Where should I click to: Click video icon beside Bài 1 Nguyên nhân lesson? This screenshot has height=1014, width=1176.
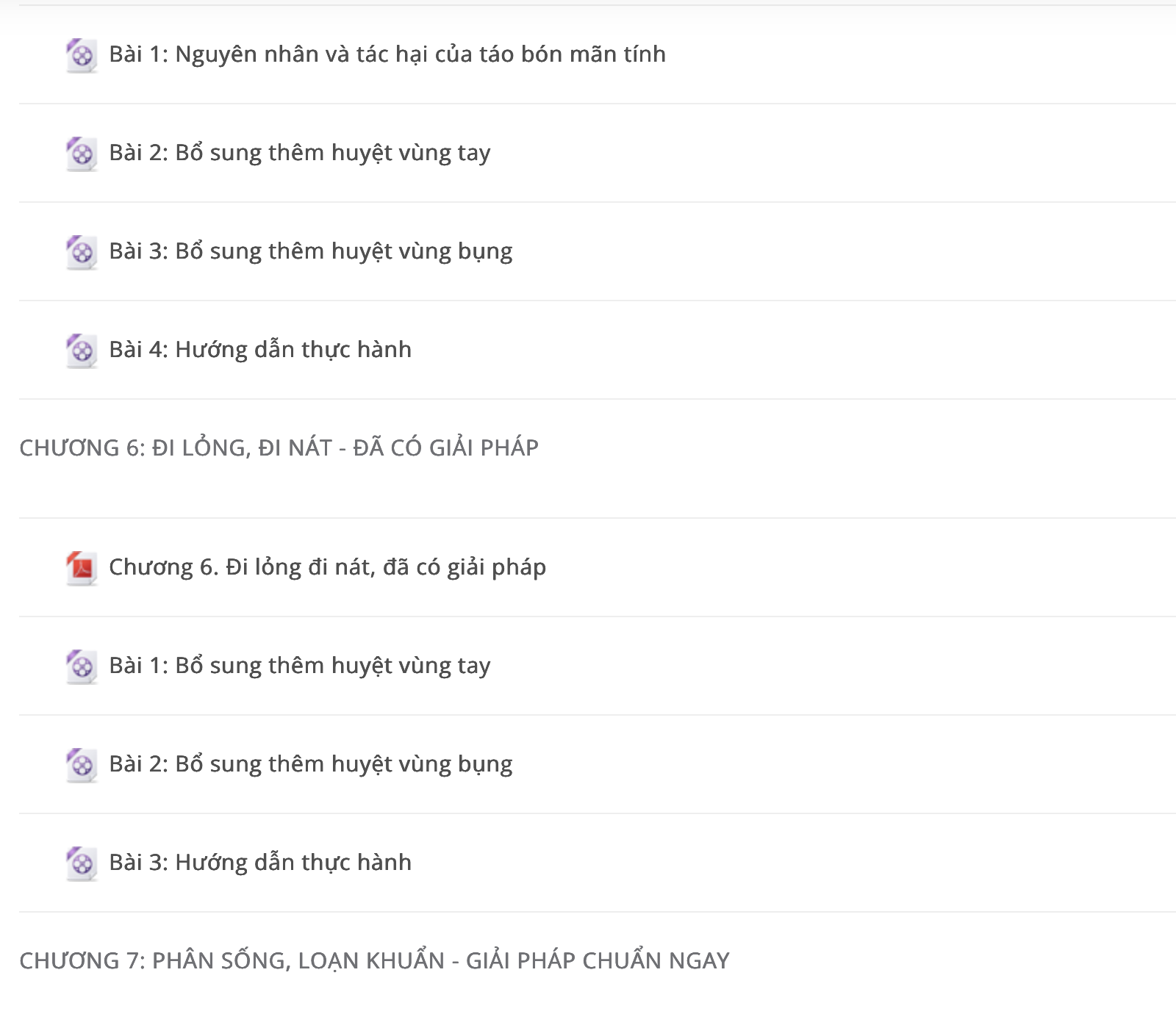pos(82,55)
